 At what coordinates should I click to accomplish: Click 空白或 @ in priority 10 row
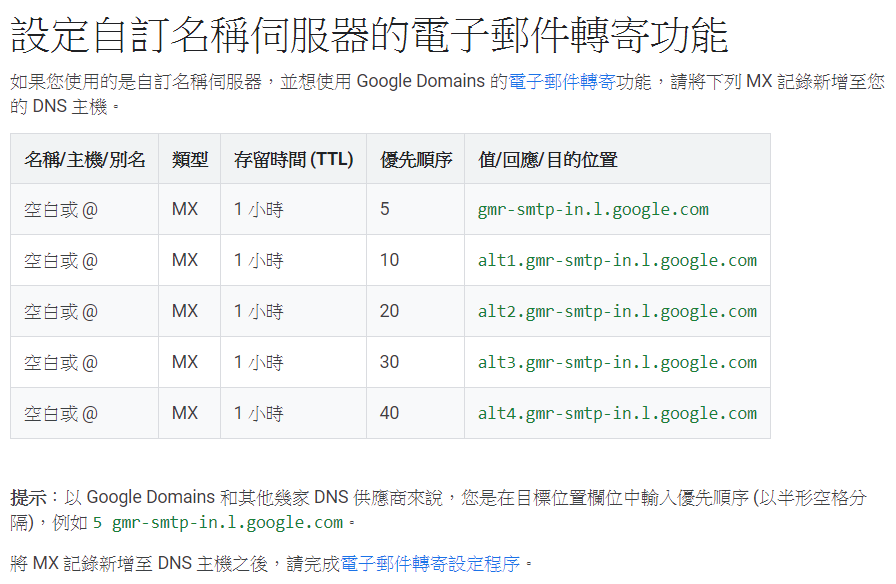[61, 261]
